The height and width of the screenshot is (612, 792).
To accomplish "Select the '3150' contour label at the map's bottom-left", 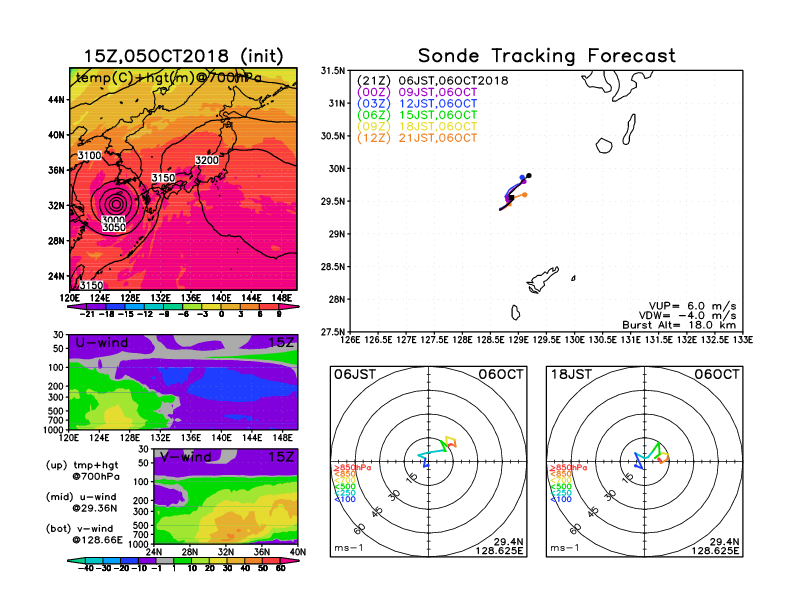I will pyautogui.click(x=91, y=285).
